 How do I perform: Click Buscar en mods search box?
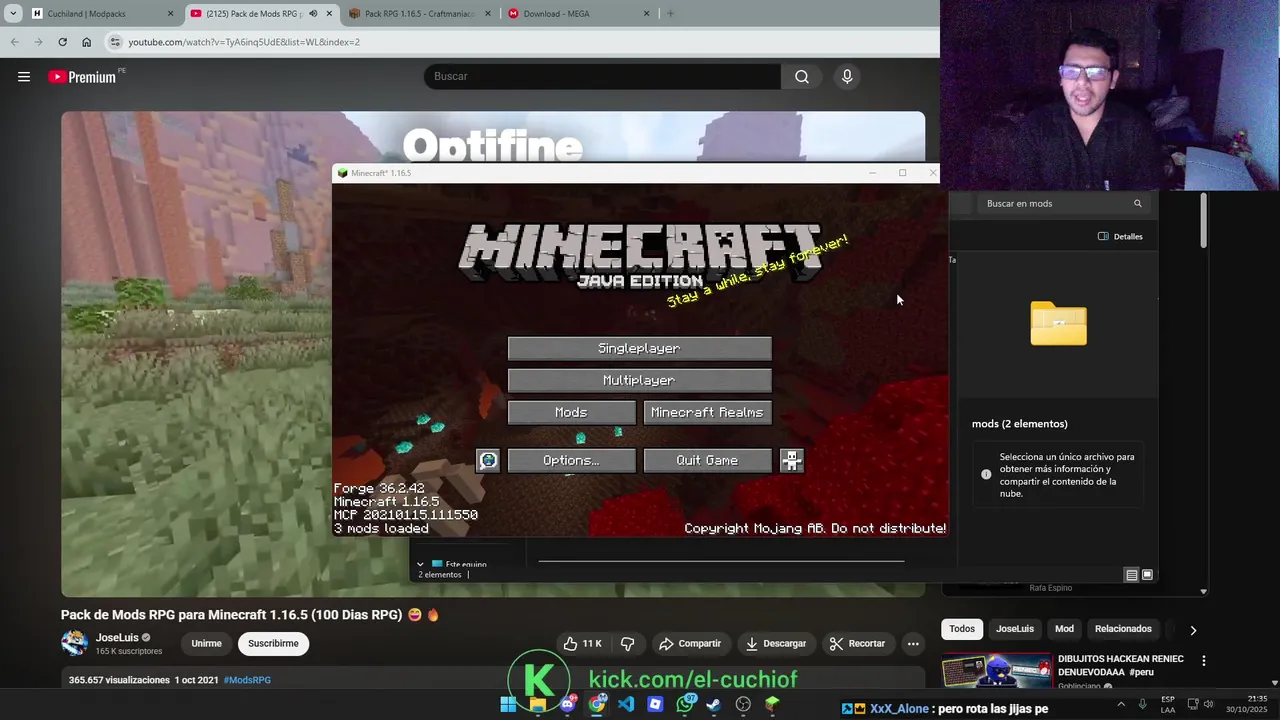[1063, 203]
